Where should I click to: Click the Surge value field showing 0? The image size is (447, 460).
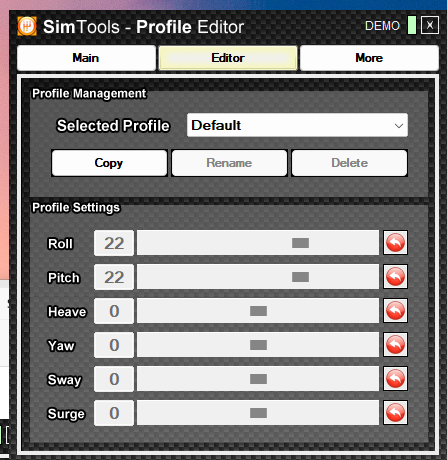[x=114, y=413]
